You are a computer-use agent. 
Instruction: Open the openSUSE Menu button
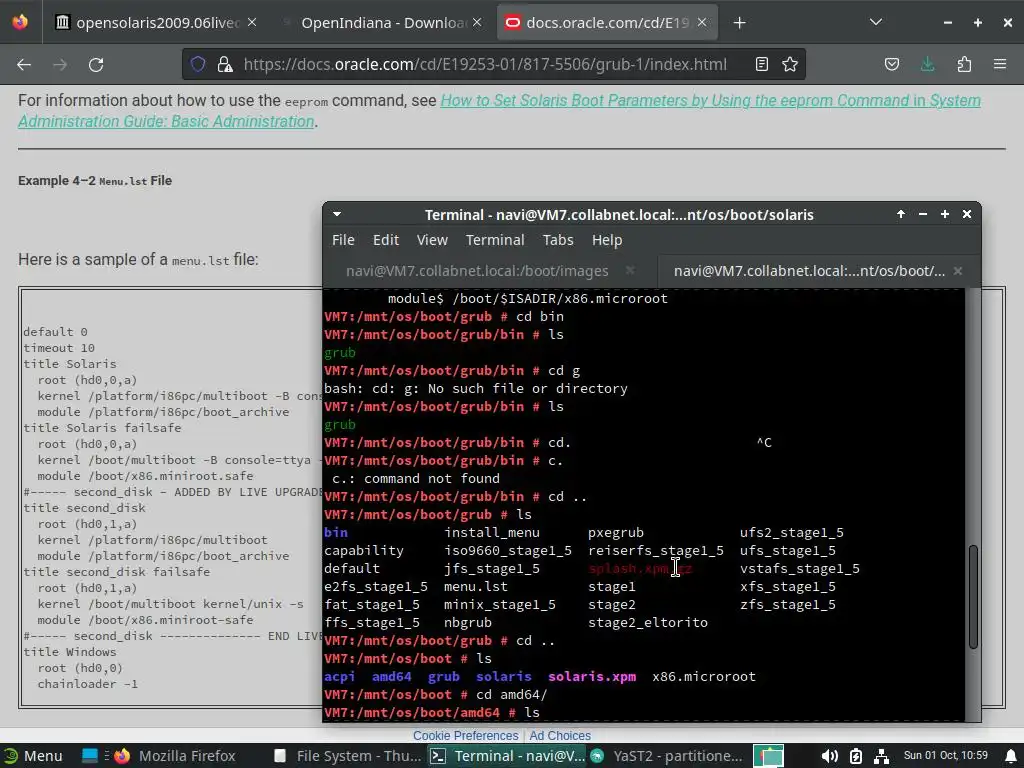coord(33,756)
